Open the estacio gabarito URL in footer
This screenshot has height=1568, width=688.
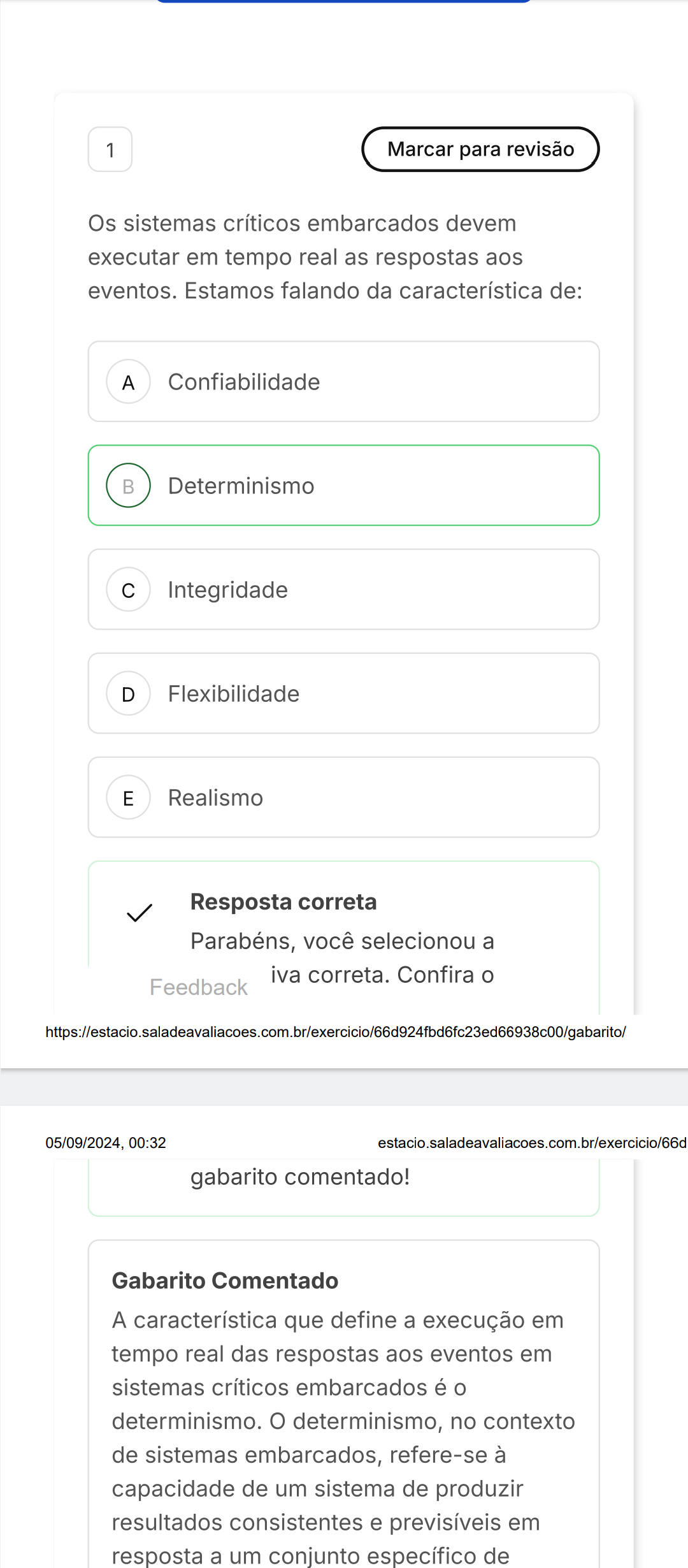coord(336,1032)
